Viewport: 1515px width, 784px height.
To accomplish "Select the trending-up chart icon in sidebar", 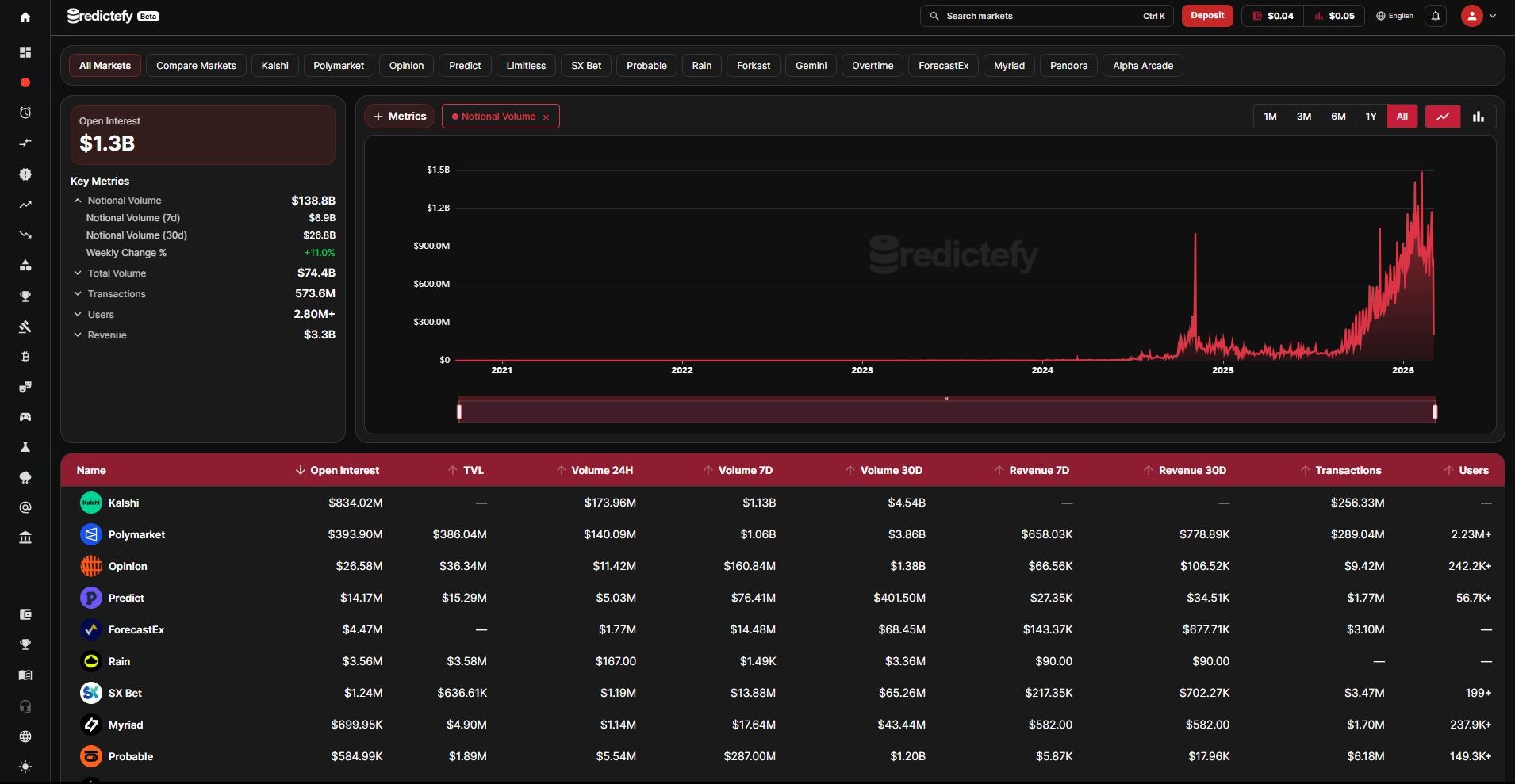I will click(25, 205).
